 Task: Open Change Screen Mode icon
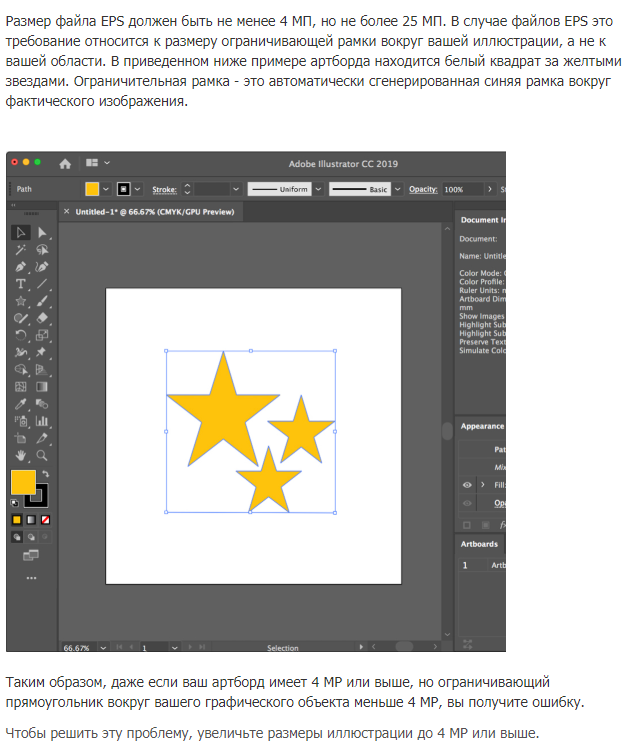(x=31, y=556)
